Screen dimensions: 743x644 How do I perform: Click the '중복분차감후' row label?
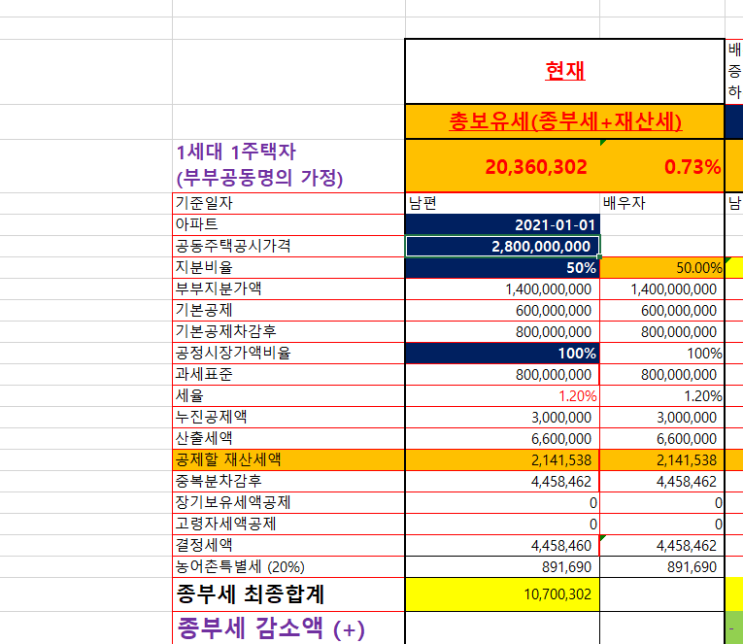click(288, 481)
